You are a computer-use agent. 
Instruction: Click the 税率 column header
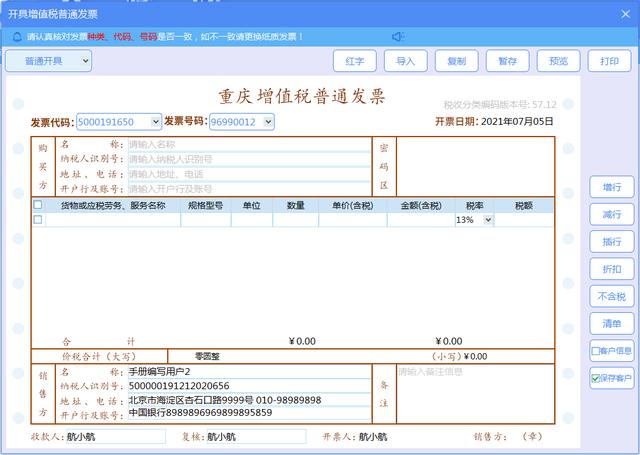pyautogui.click(x=474, y=206)
